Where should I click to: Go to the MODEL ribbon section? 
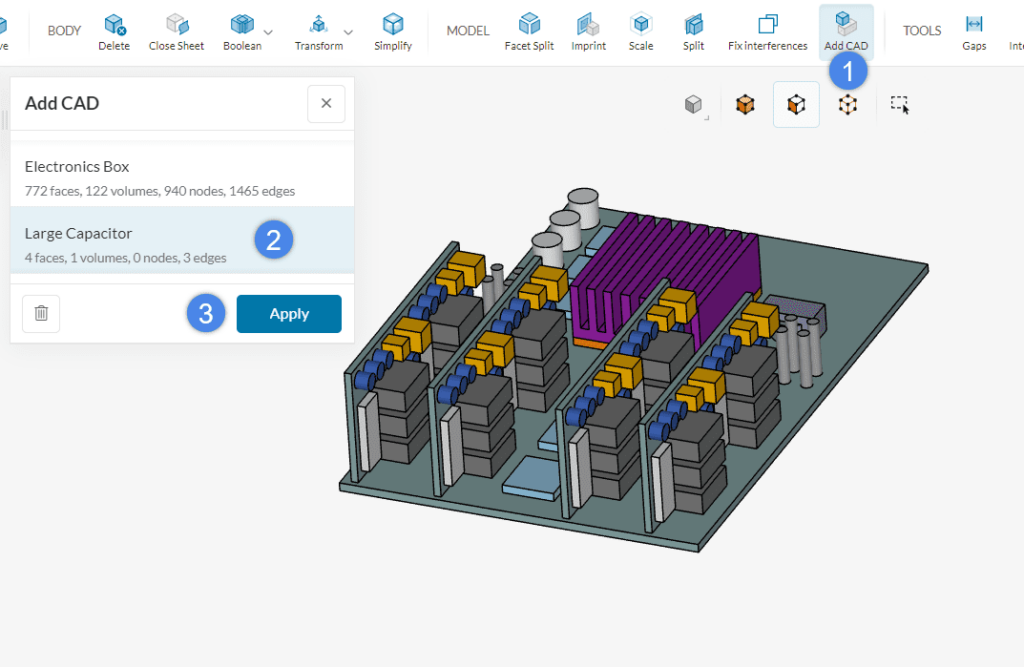tap(467, 30)
